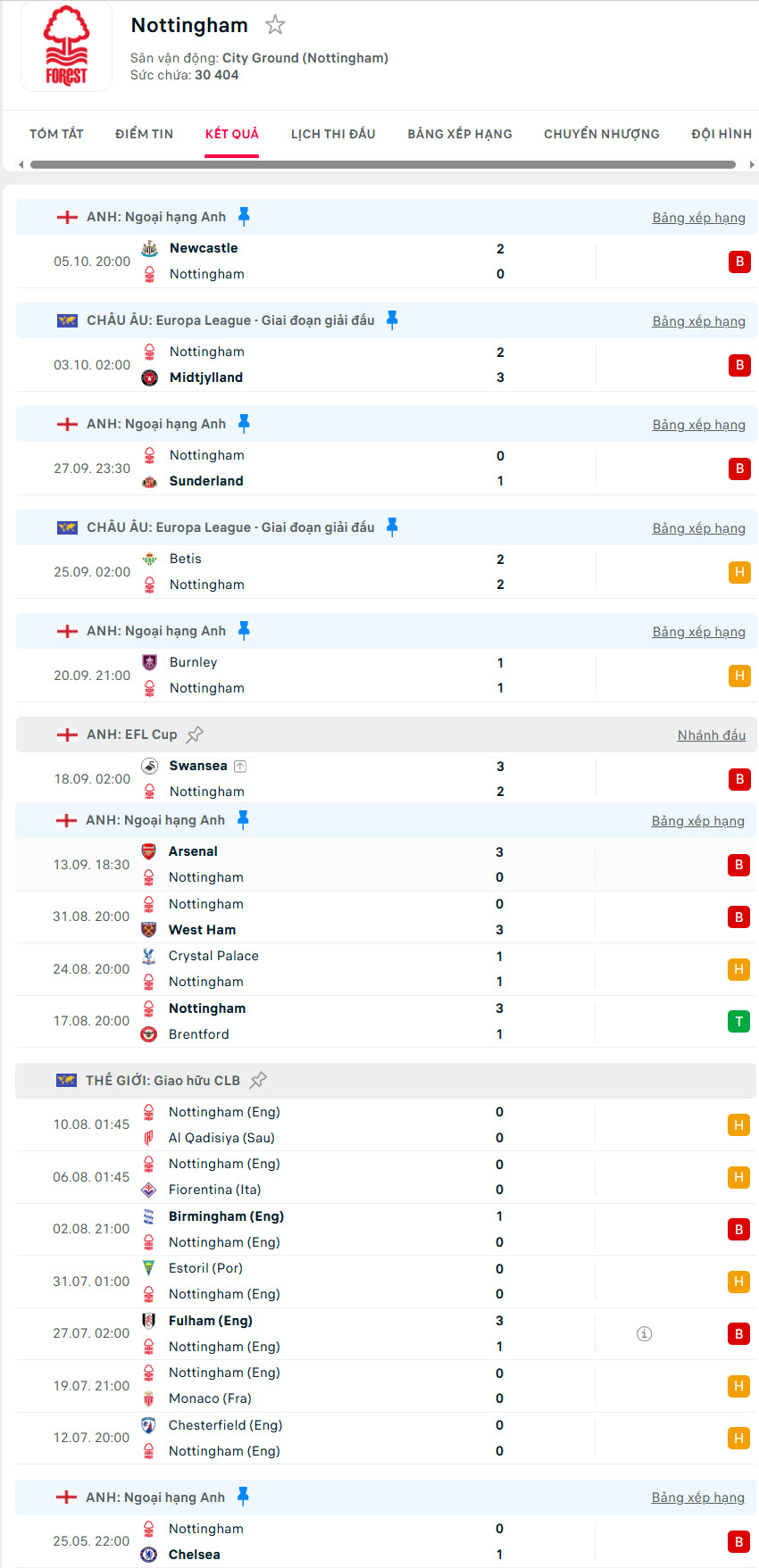Click the EFL Cup Nhánh đấu link

[x=711, y=735]
